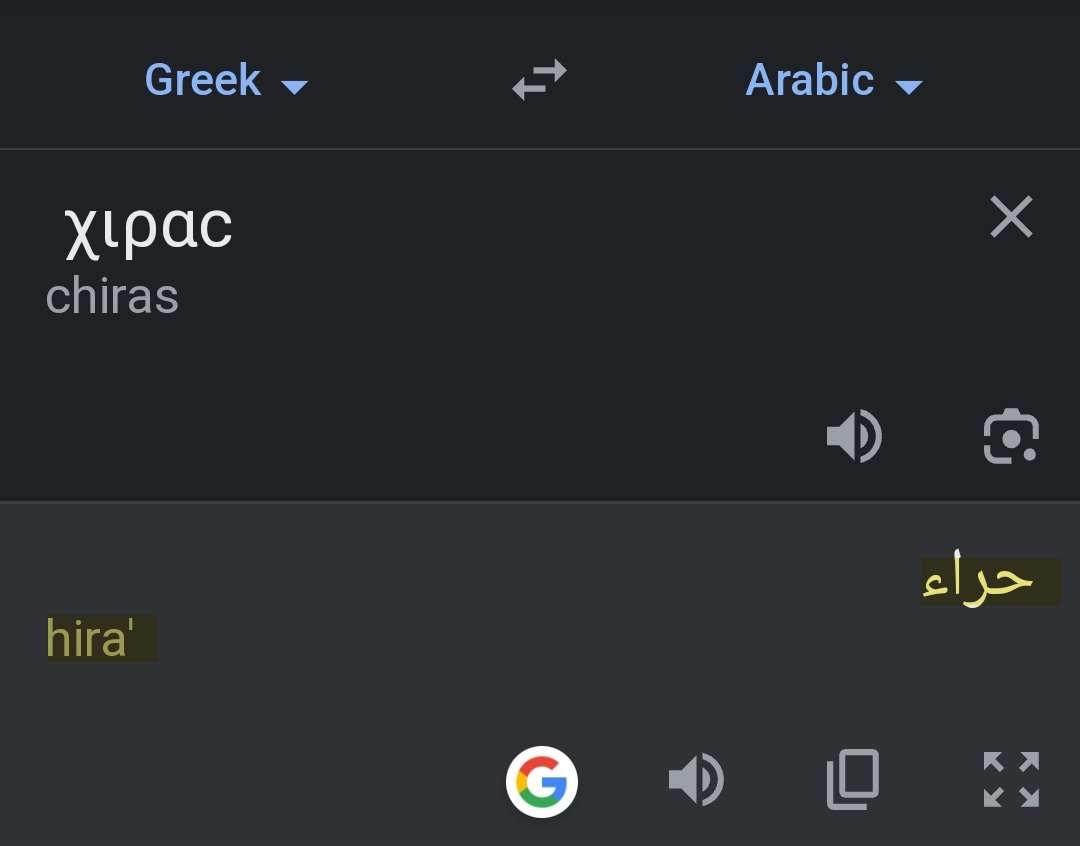Viewport: 1080px width, 846px height.
Task: Choose target language via Arabic label
Action: (x=810, y=80)
